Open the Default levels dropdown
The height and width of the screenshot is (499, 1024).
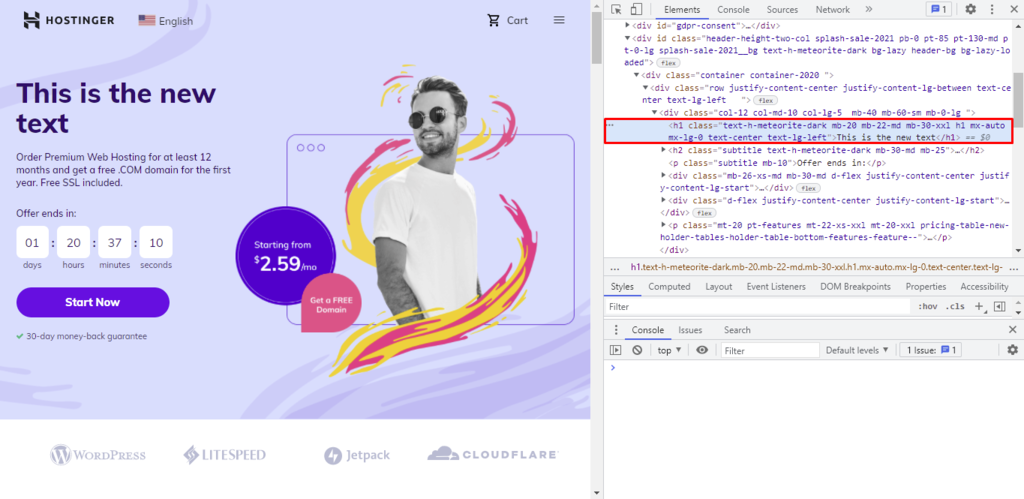click(x=857, y=350)
